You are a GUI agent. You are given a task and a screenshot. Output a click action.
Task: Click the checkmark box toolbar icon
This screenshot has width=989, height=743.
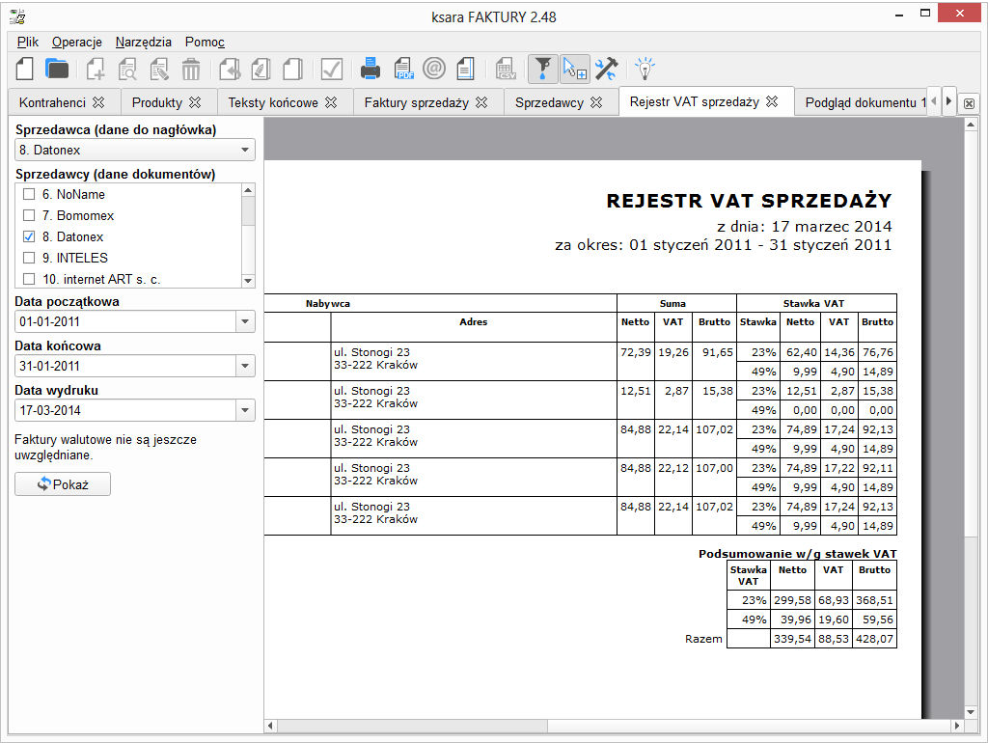332,69
